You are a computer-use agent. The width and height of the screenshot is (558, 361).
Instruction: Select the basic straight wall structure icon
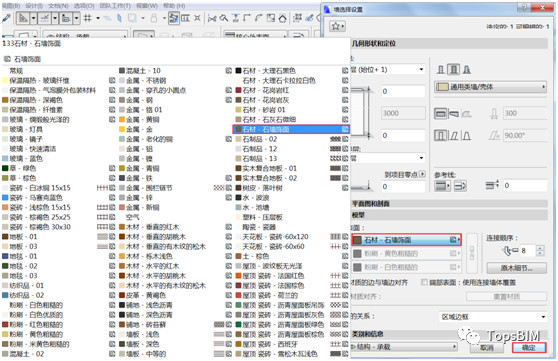coord(441,114)
